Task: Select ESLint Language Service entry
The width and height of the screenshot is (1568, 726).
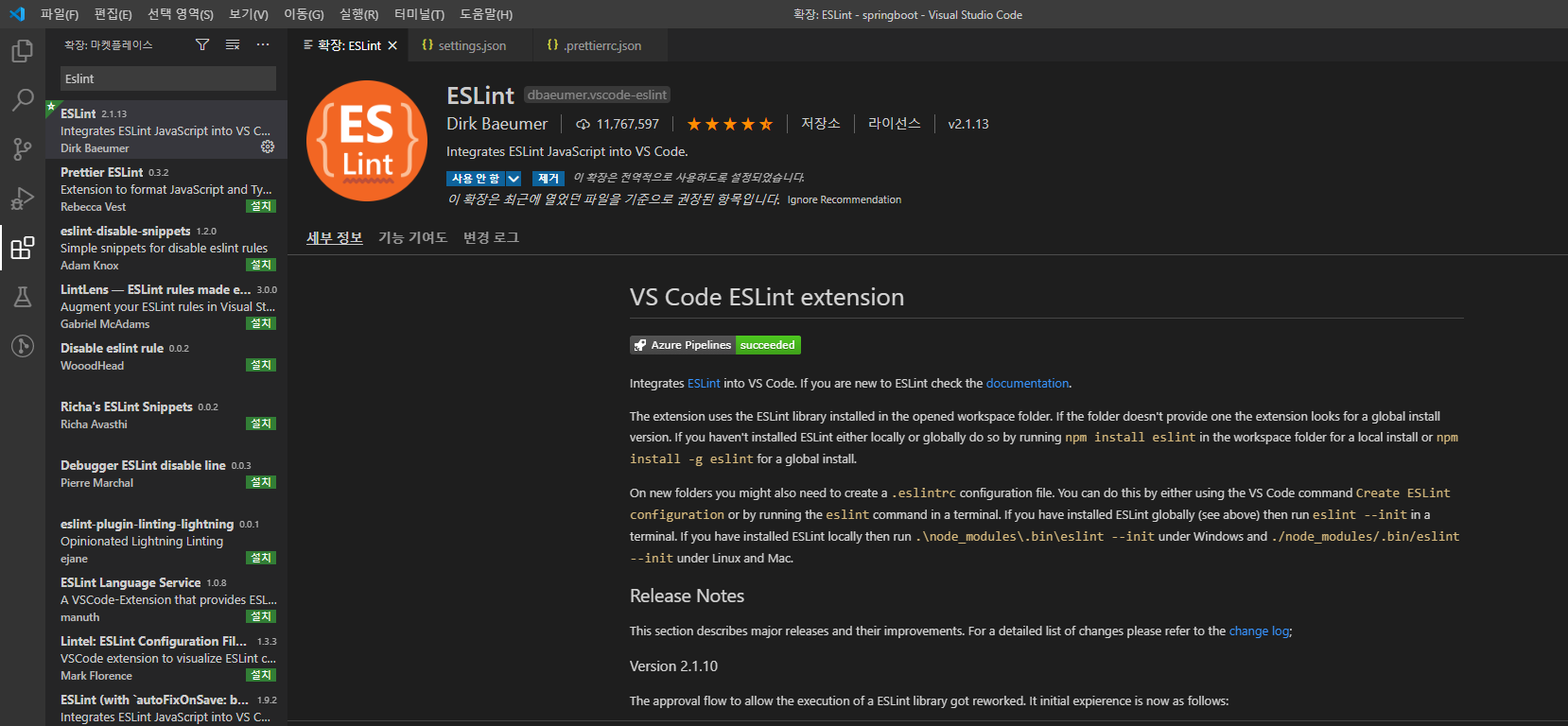Action: click(166, 598)
